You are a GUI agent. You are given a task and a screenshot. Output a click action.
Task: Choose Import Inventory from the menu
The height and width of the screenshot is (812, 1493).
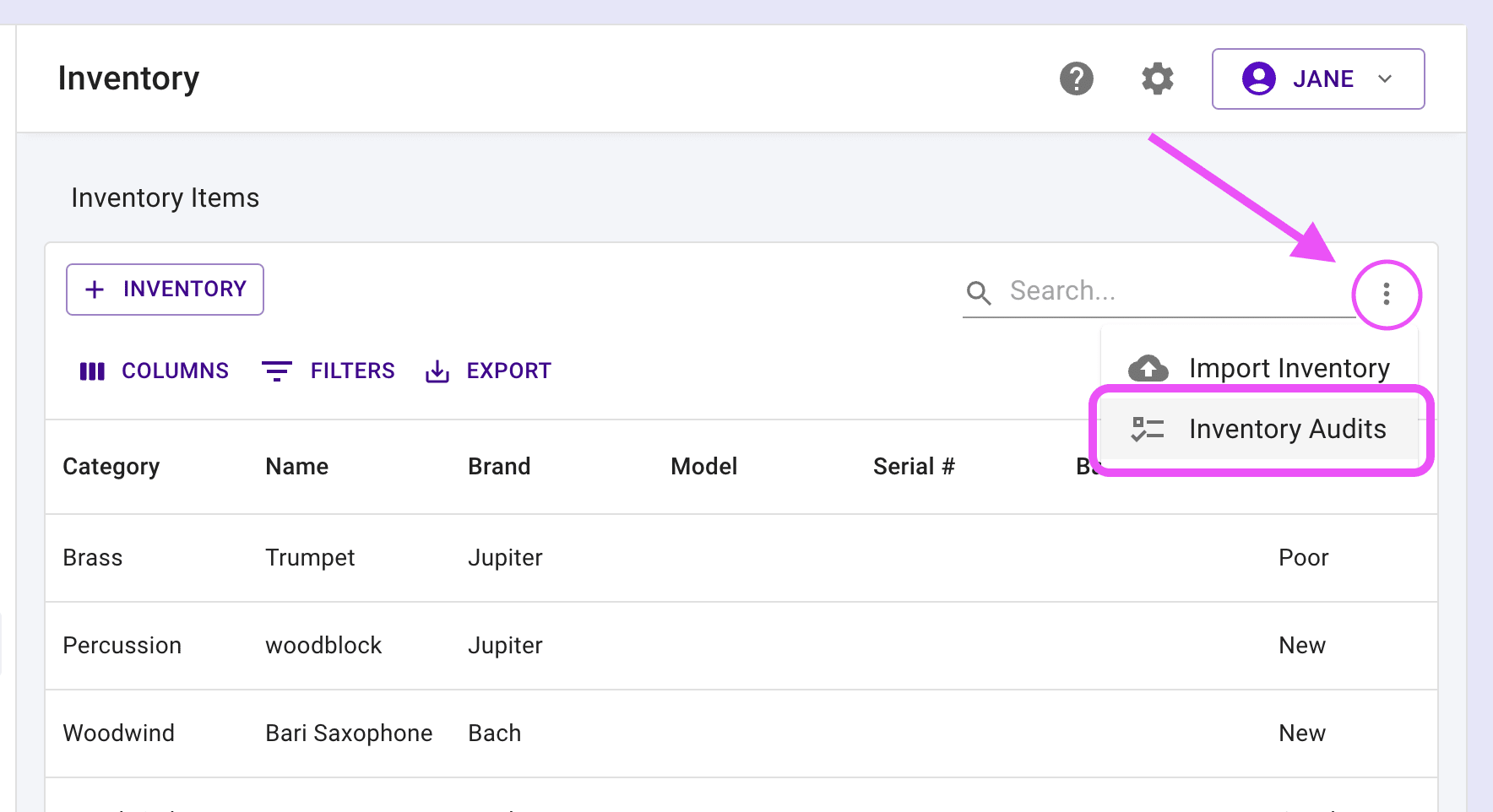(x=1260, y=368)
